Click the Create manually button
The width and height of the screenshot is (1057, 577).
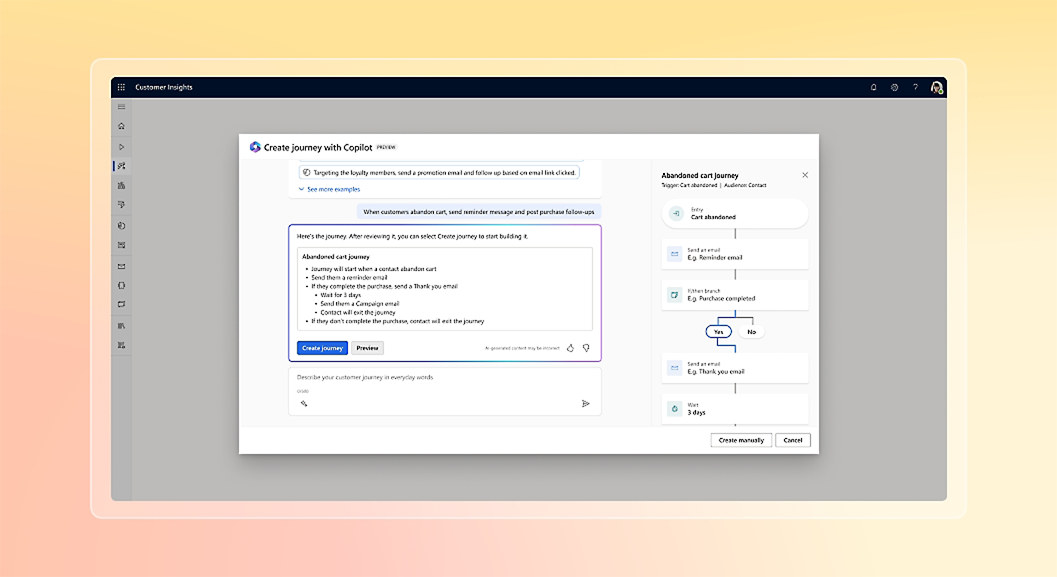741,440
